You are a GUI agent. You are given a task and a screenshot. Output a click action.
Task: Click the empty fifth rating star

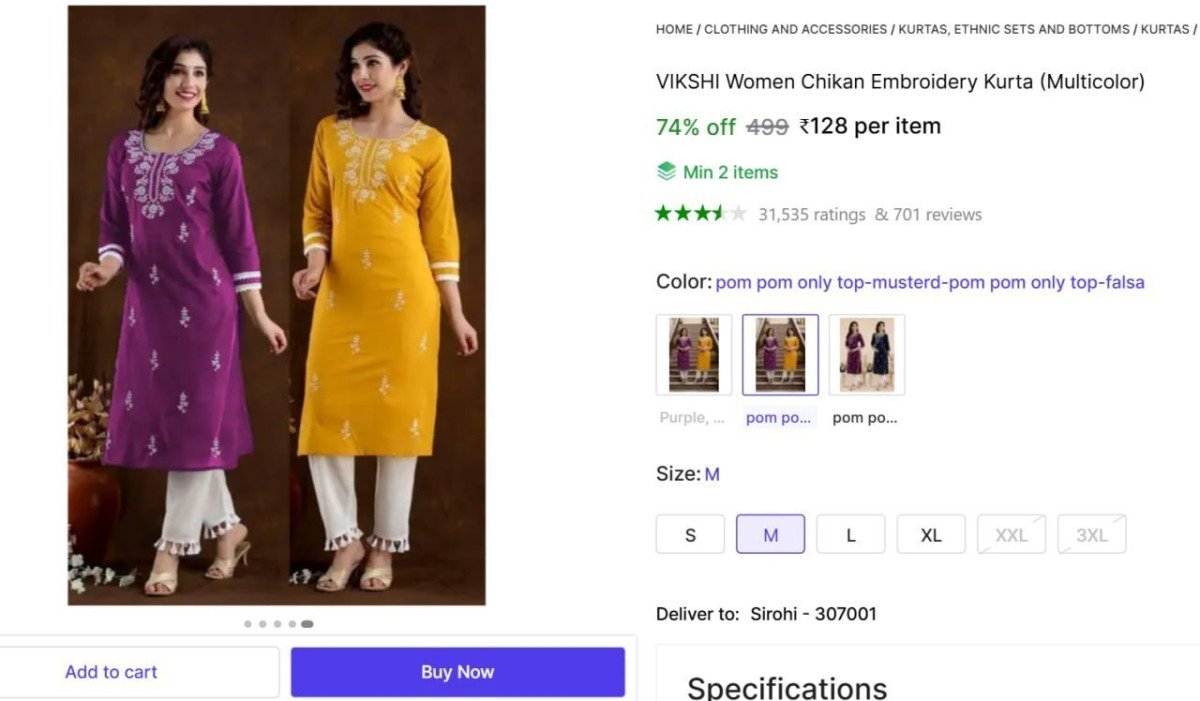pyautogui.click(x=737, y=213)
